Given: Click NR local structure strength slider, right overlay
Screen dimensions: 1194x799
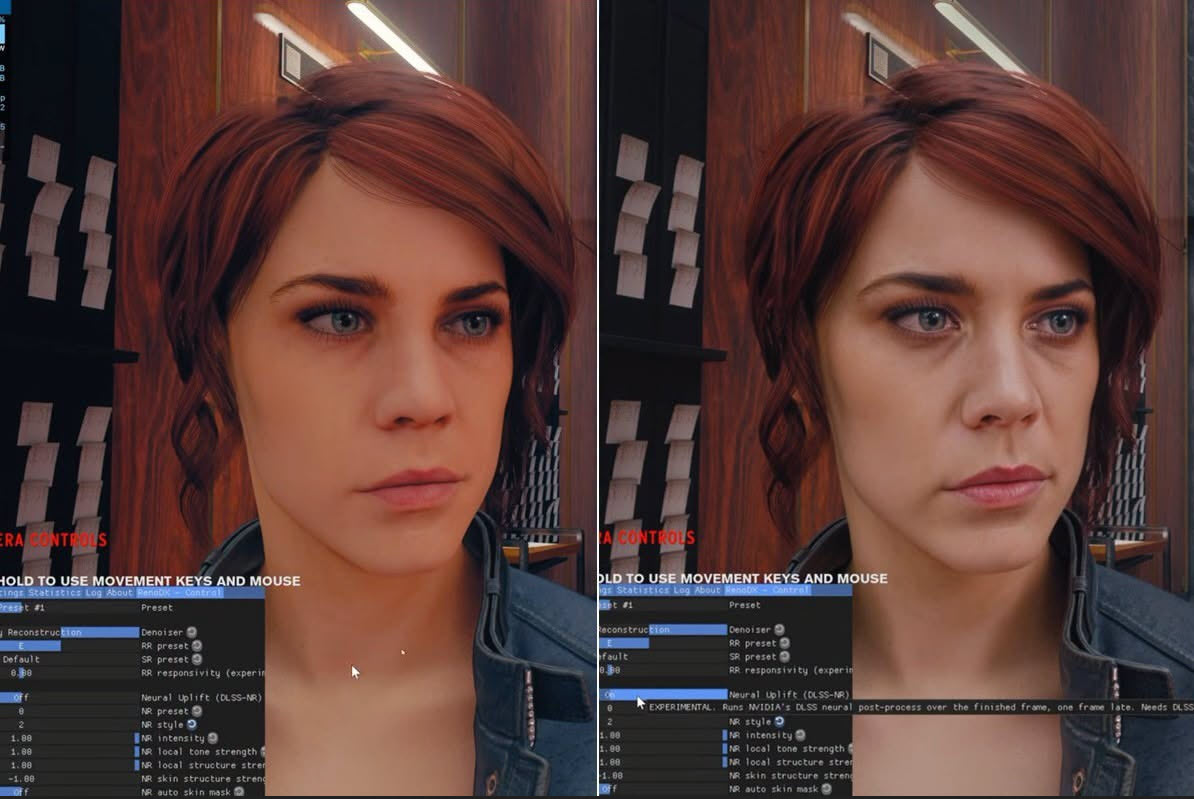Looking at the screenshot, I should click(x=662, y=762).
